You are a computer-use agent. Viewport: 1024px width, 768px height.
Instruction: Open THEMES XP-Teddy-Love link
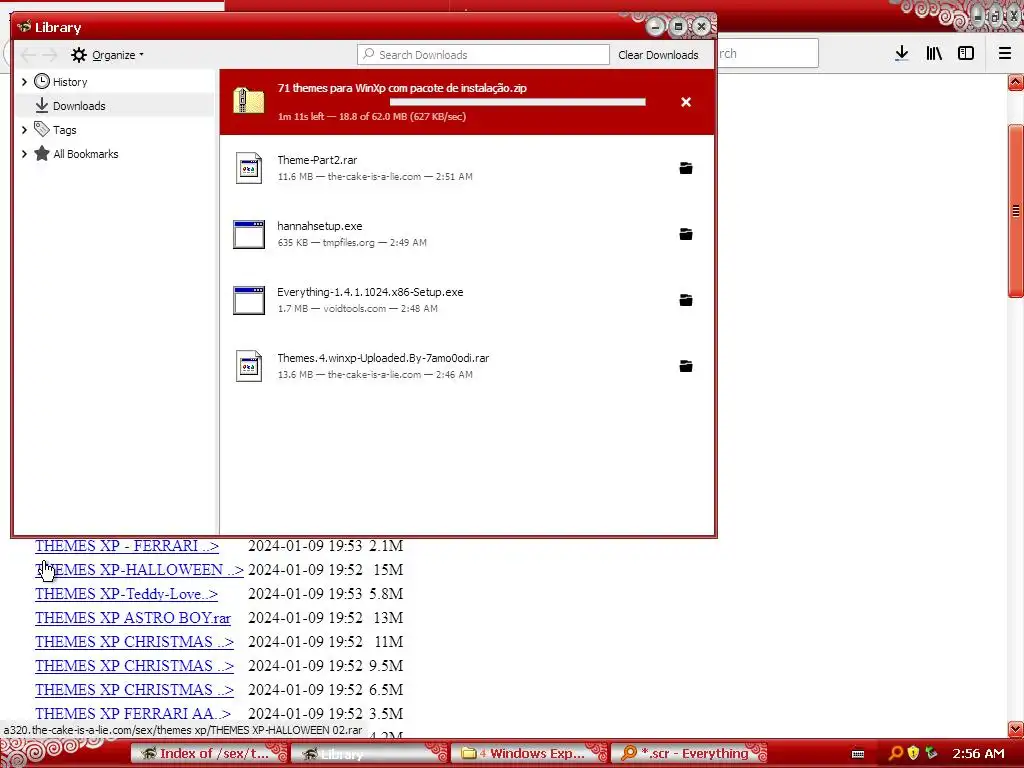pyautogui.click(x=126, y=594)
